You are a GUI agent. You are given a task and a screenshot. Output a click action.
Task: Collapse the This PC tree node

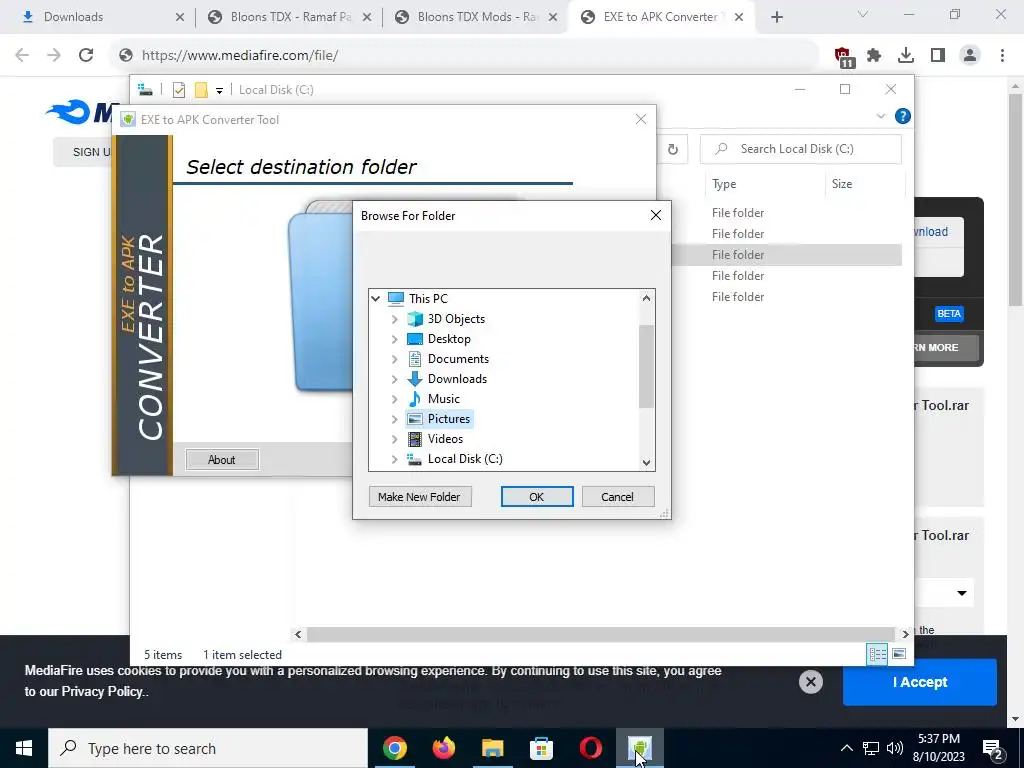click(376, 299)
